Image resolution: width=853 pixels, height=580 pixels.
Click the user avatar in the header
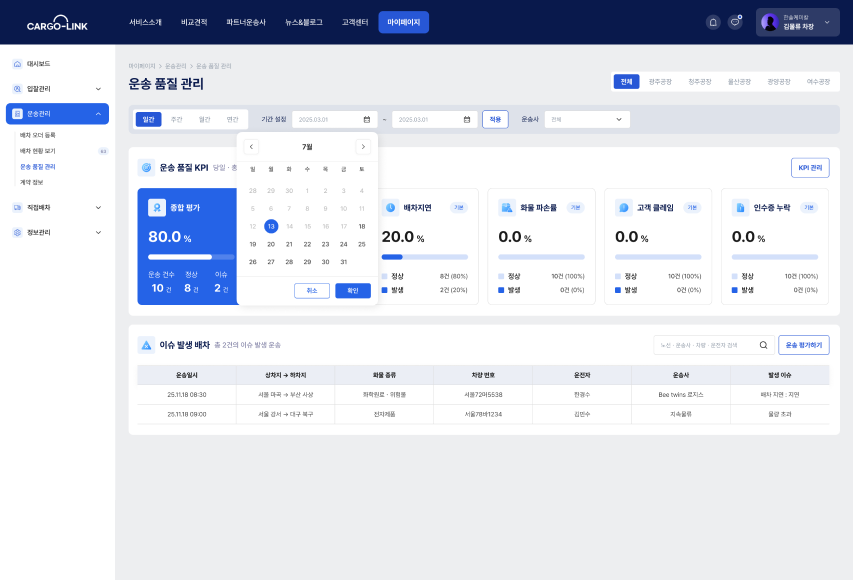770,22
